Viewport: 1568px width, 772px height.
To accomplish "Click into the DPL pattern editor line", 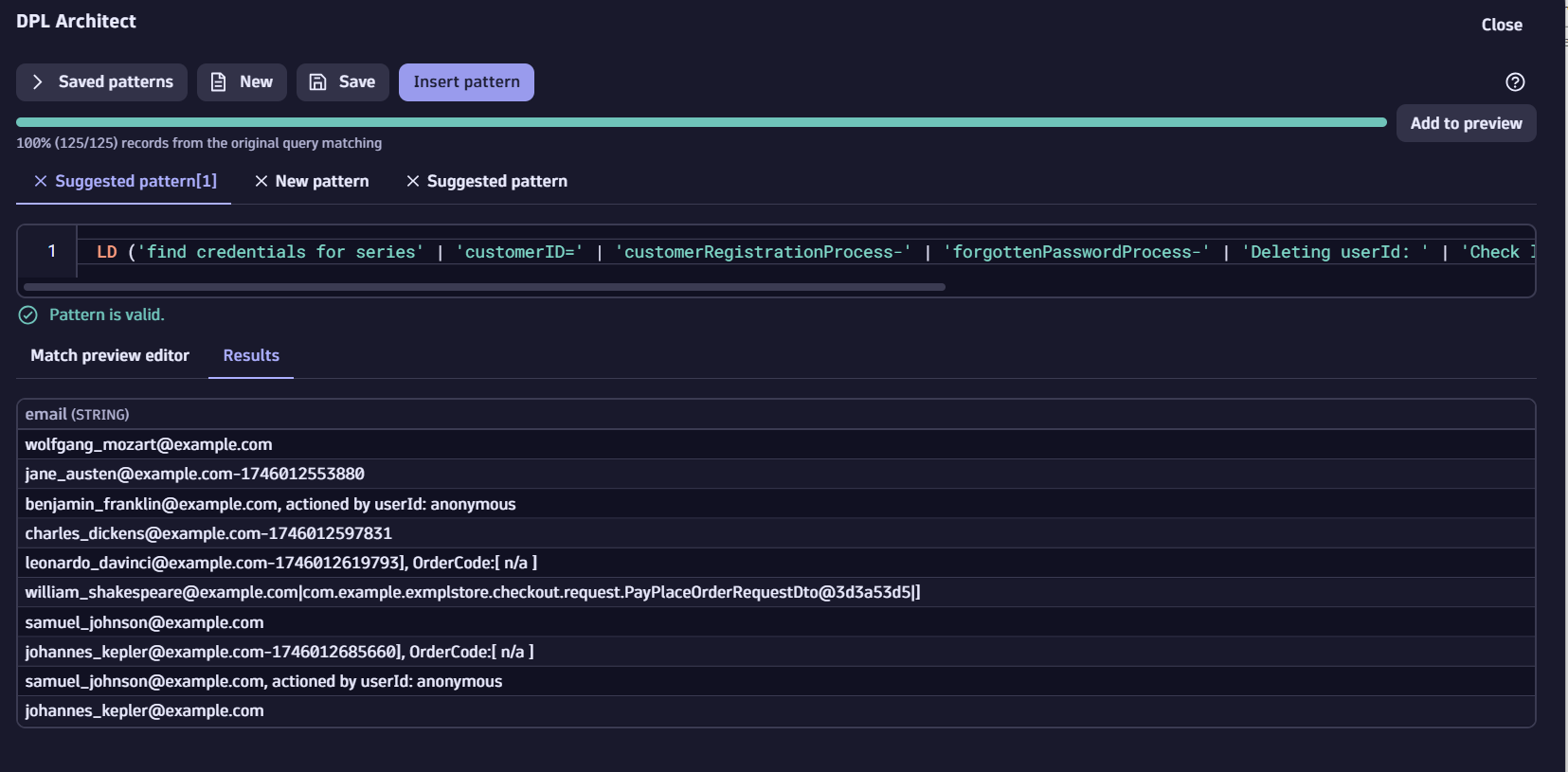I will tap(758, 252).
